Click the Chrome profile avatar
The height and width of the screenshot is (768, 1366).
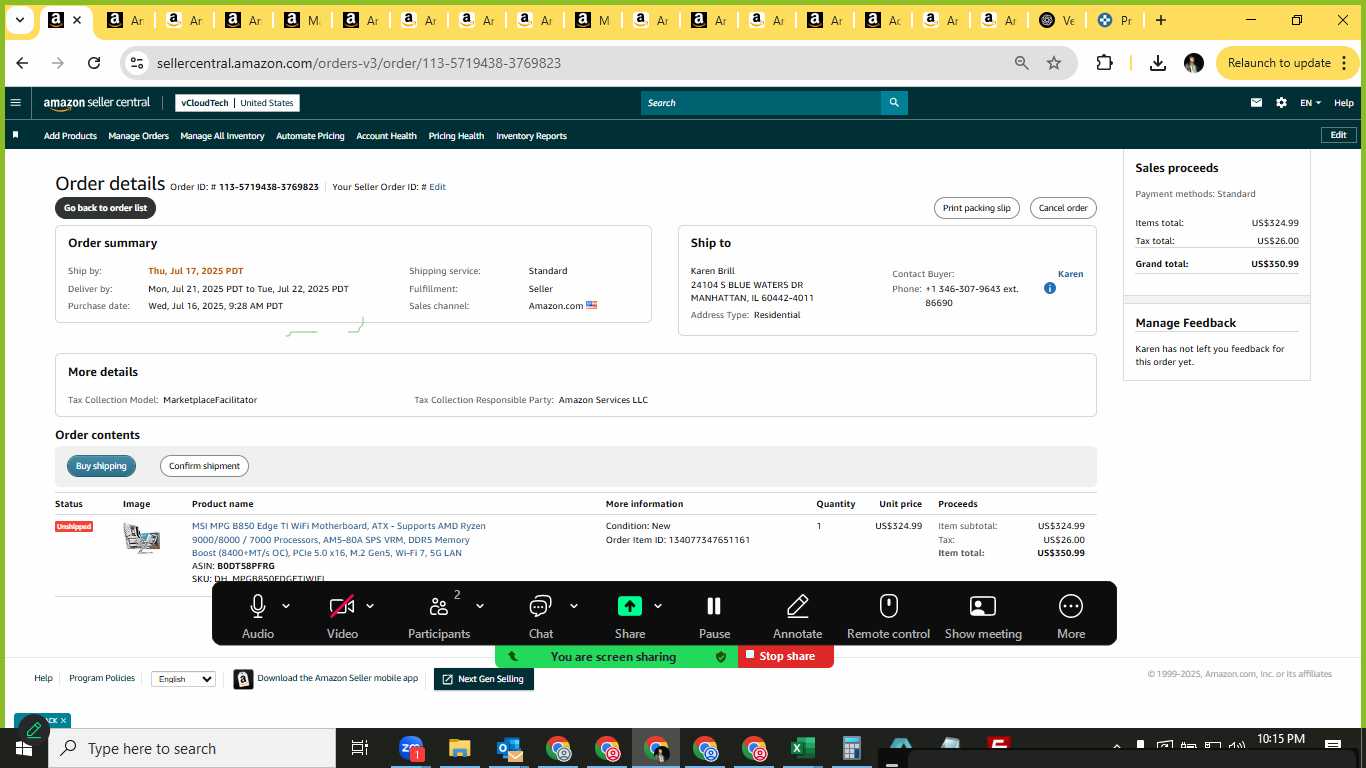coord(1194,63)
